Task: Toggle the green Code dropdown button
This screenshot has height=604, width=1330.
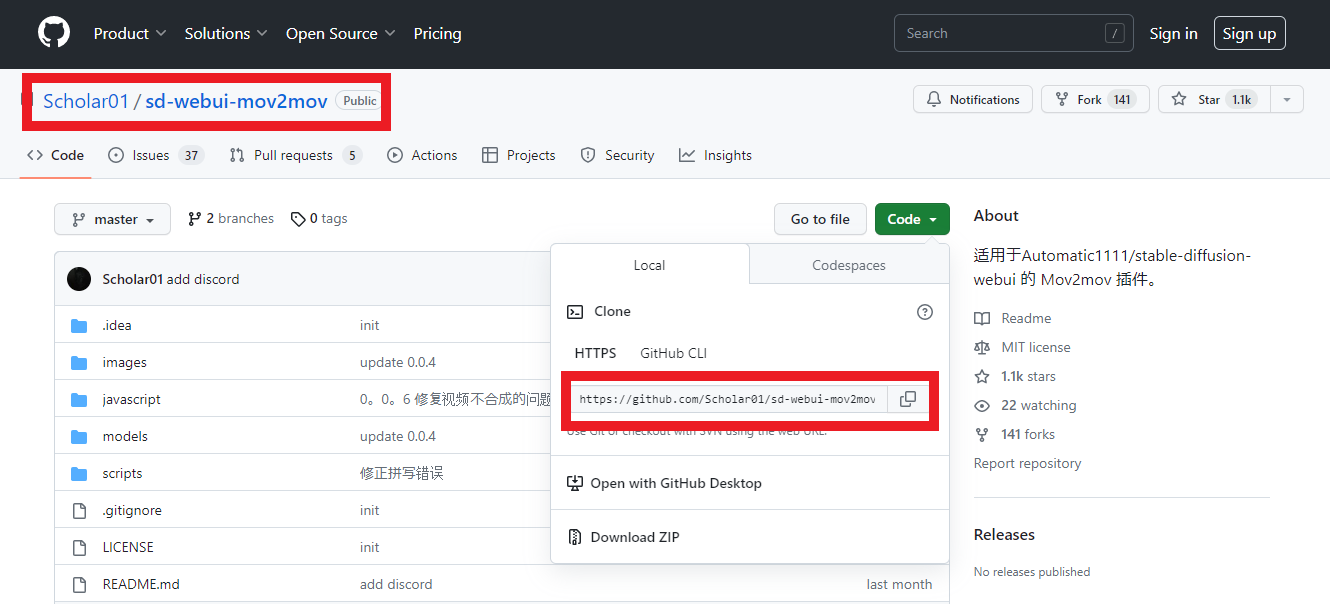Action: tap(912, 219)
